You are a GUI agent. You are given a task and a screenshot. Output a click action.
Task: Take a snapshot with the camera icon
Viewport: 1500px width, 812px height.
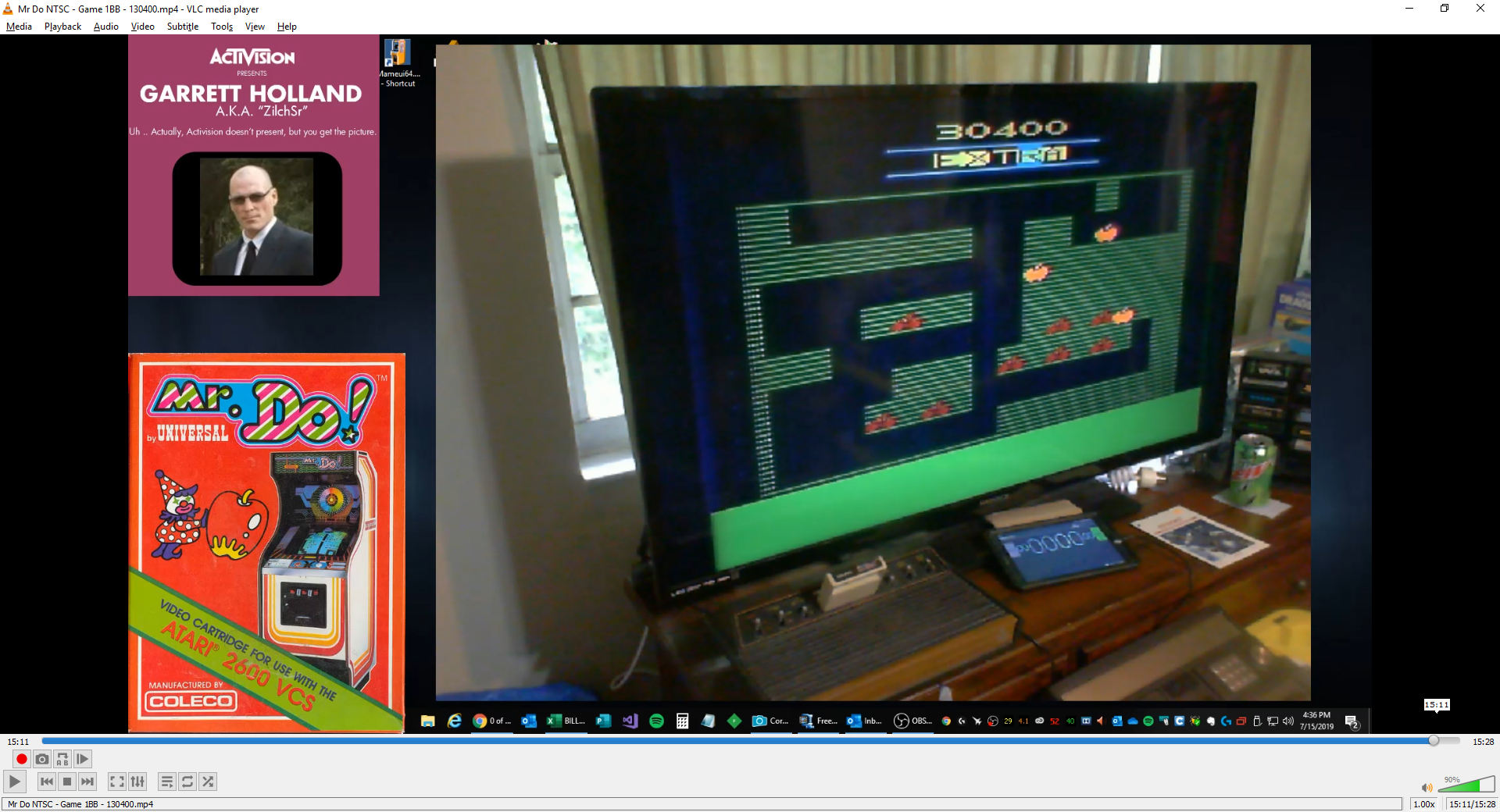tap(42, 759)
